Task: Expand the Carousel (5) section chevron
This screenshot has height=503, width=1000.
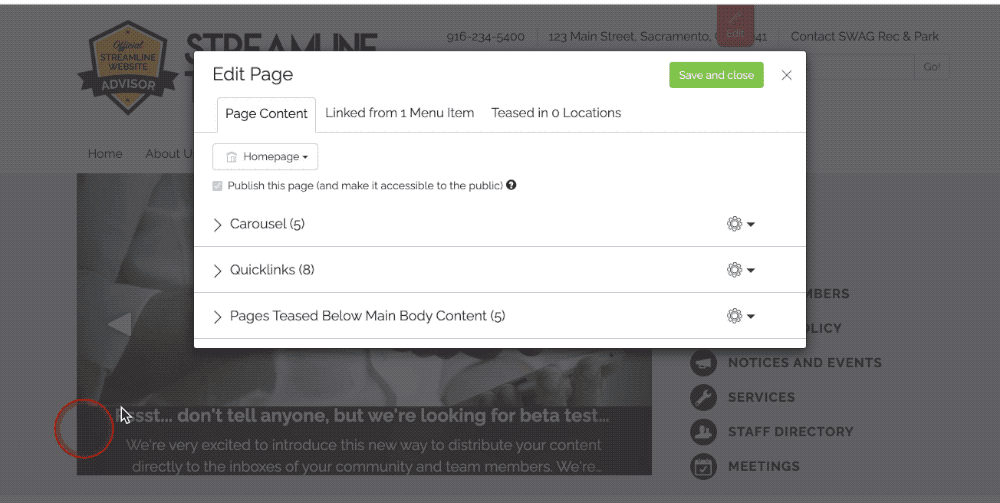Action: coord(217,224)
